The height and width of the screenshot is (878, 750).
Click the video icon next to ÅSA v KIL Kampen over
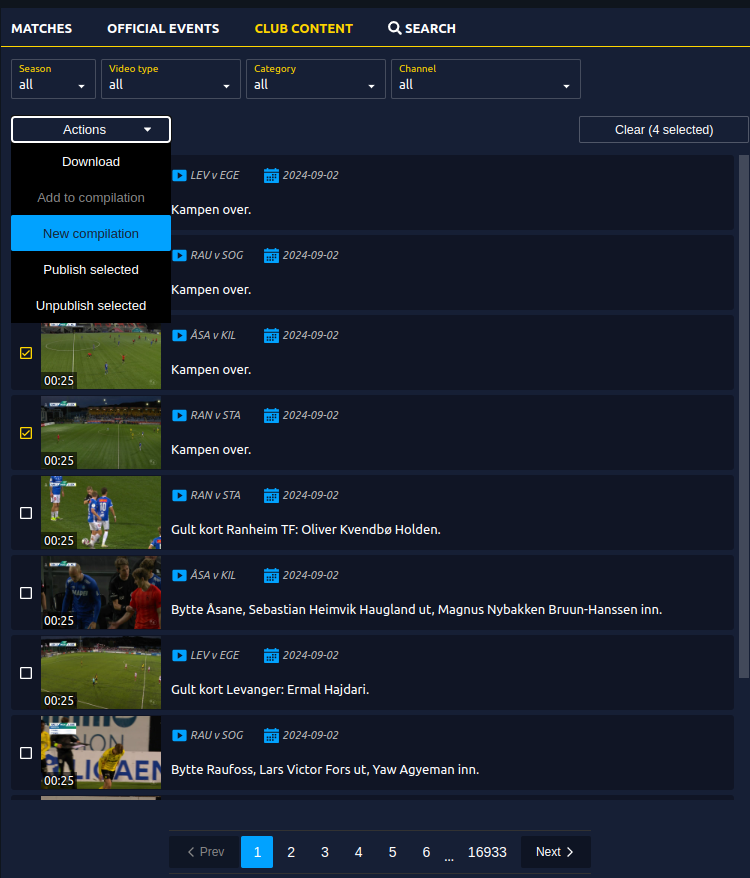coord(179,336)
